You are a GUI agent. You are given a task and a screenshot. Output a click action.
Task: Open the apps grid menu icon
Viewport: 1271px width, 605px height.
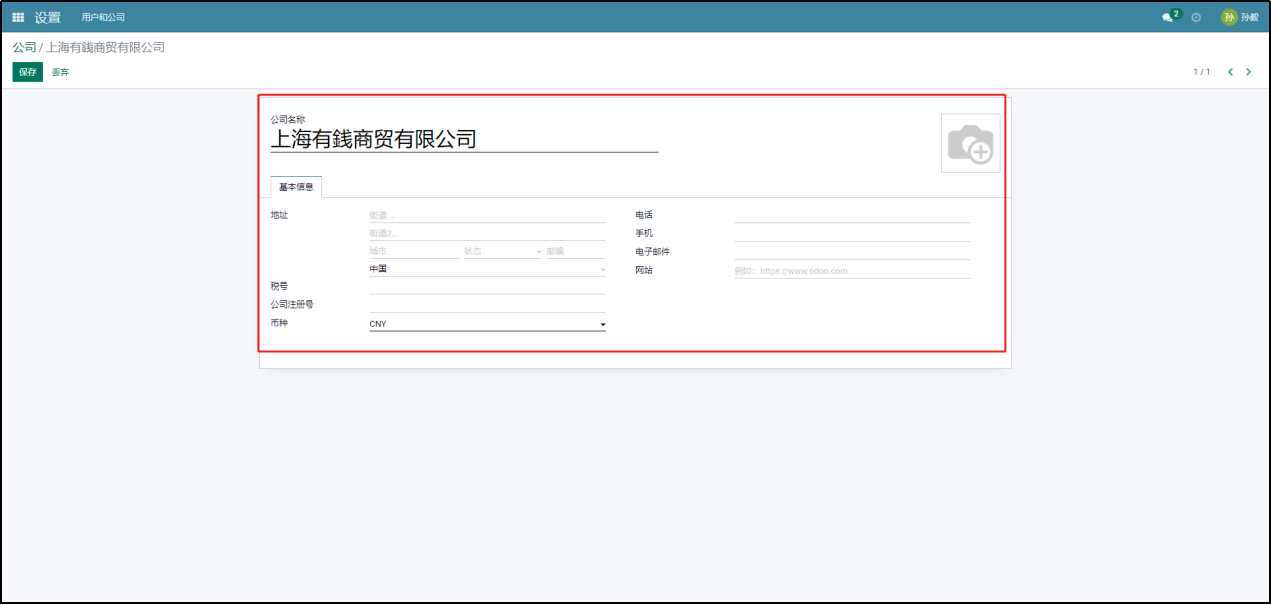(18, 17)
